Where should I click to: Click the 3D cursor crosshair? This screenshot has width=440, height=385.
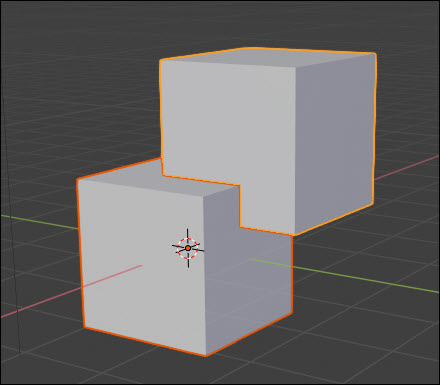[x=188, y=248]
